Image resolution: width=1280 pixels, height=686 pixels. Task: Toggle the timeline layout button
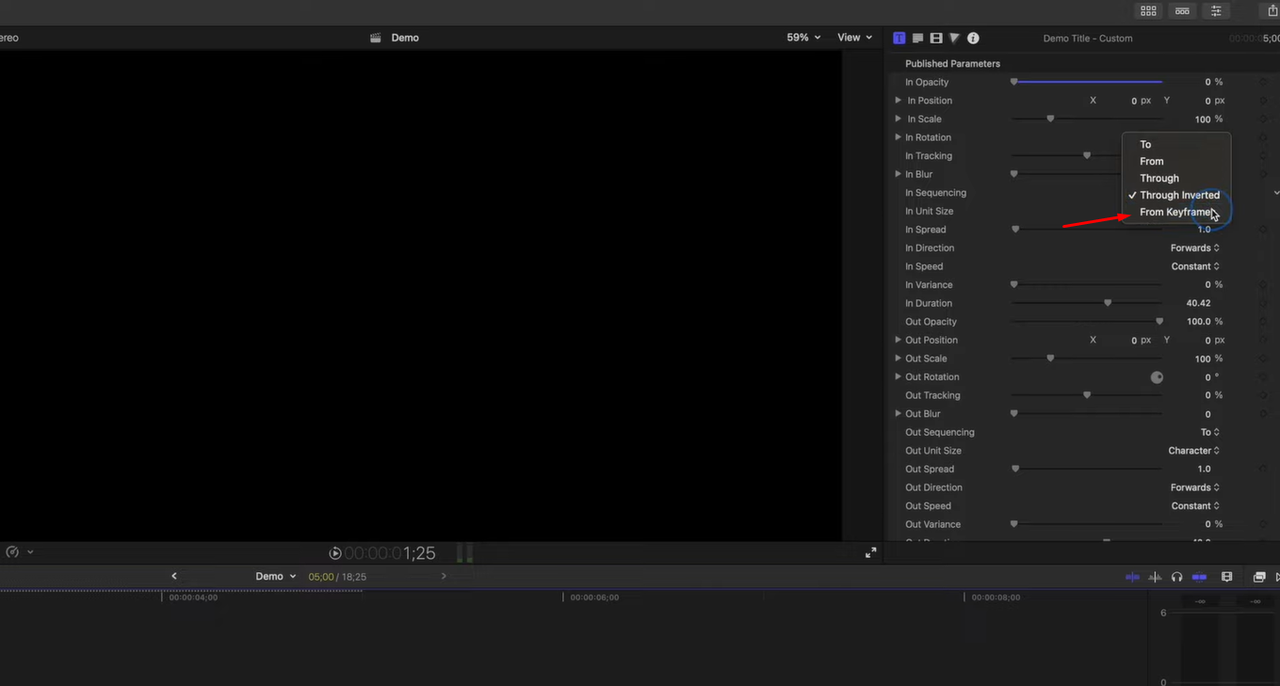[x=1182, y=11]
